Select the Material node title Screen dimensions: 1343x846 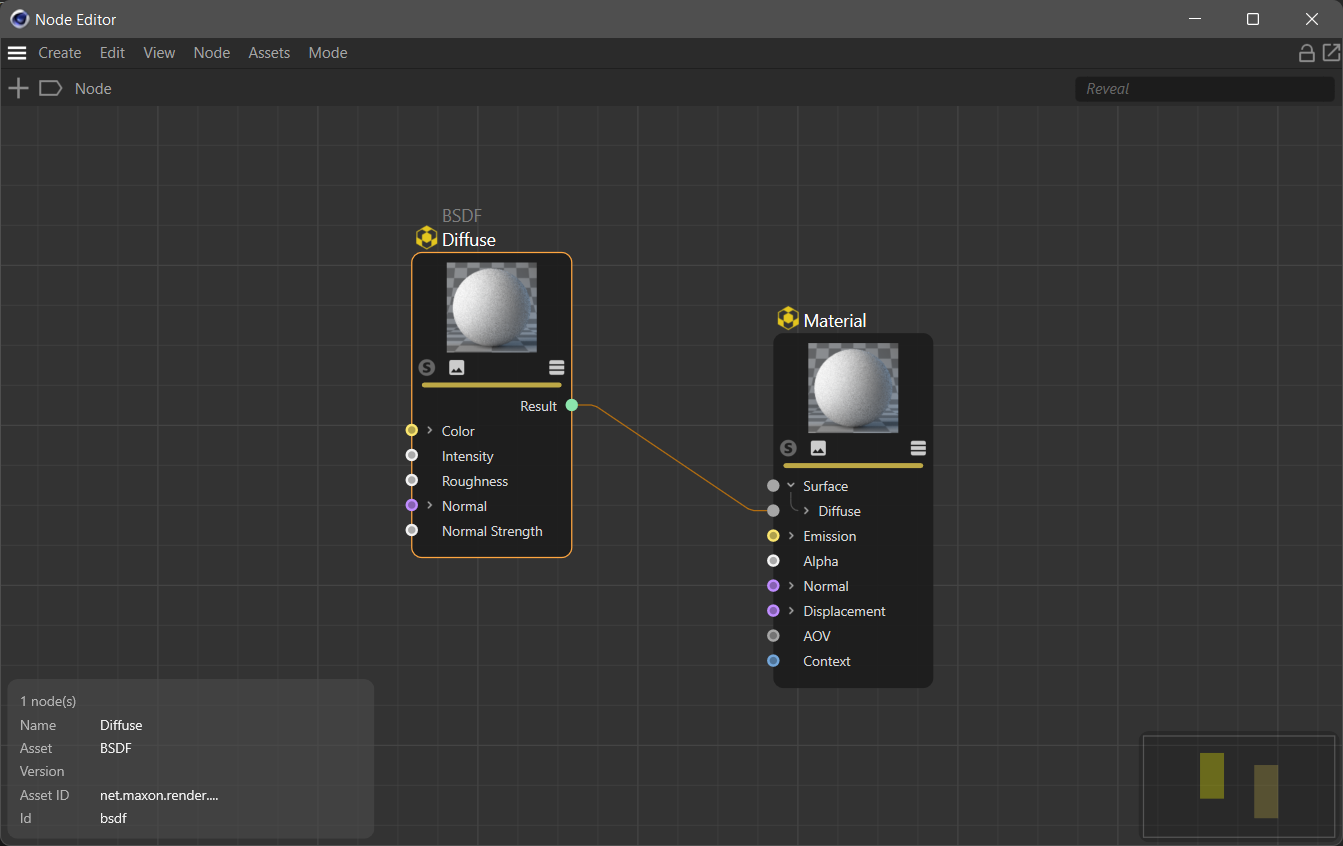click(x=835, y=321)
